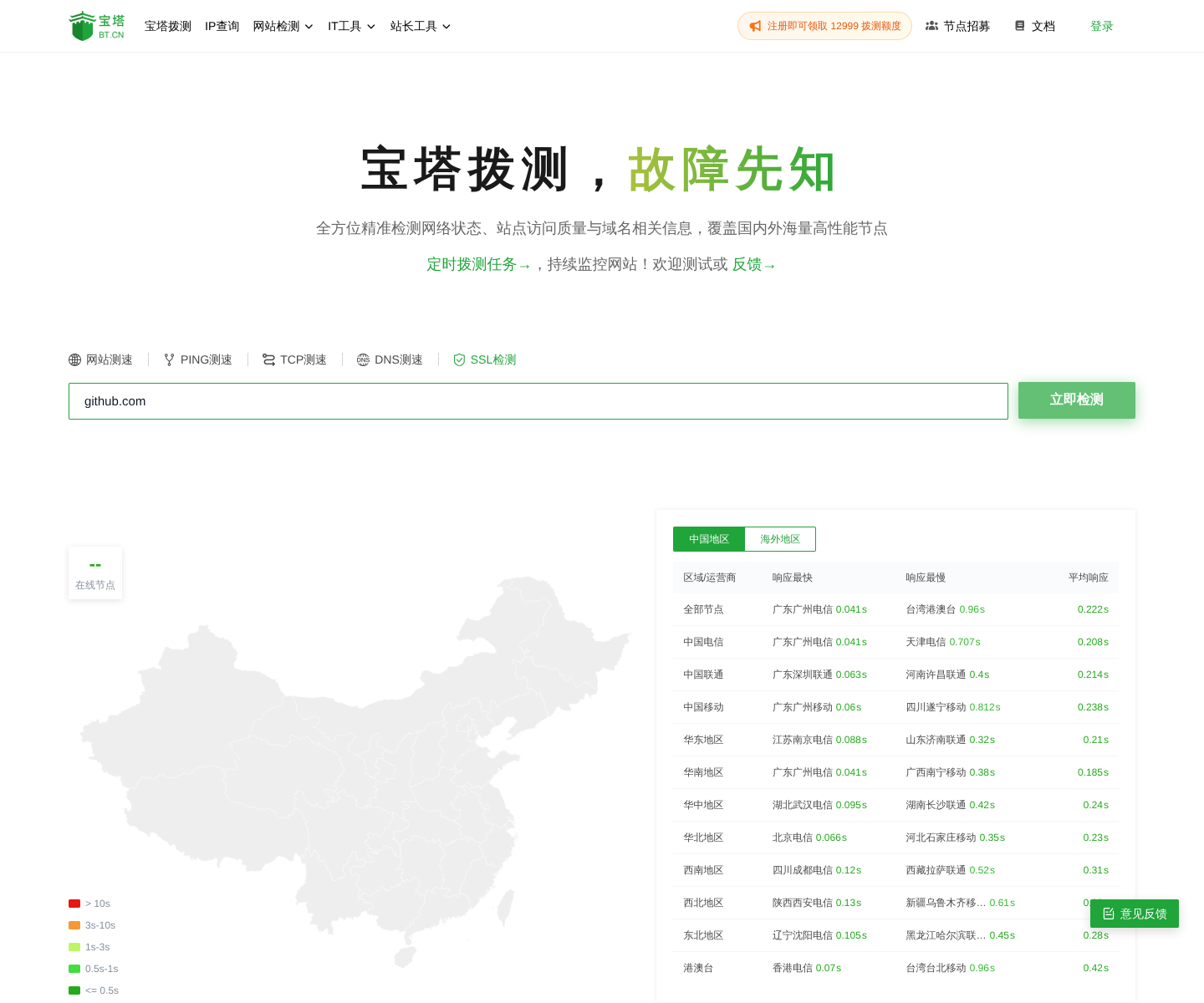Click the 全部节点 row label
The image size is (1204, 1003).
[703, 609]
